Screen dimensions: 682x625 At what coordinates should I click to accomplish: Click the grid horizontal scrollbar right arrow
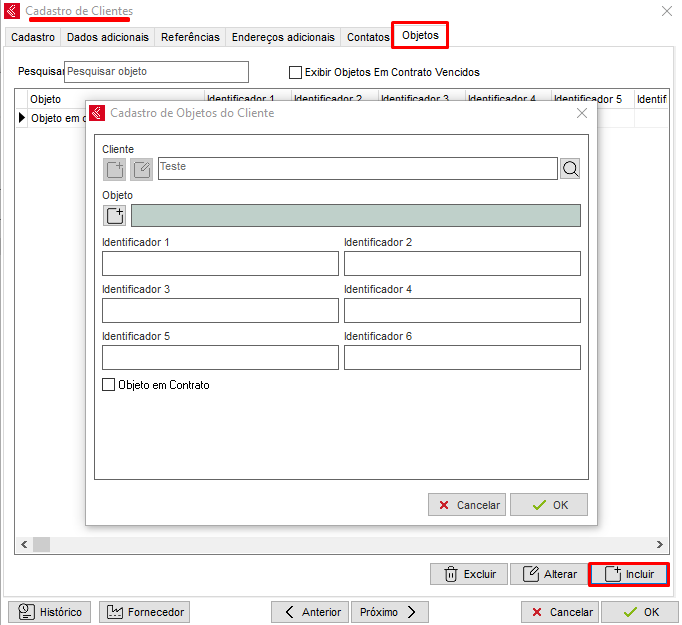coord(660,545)
